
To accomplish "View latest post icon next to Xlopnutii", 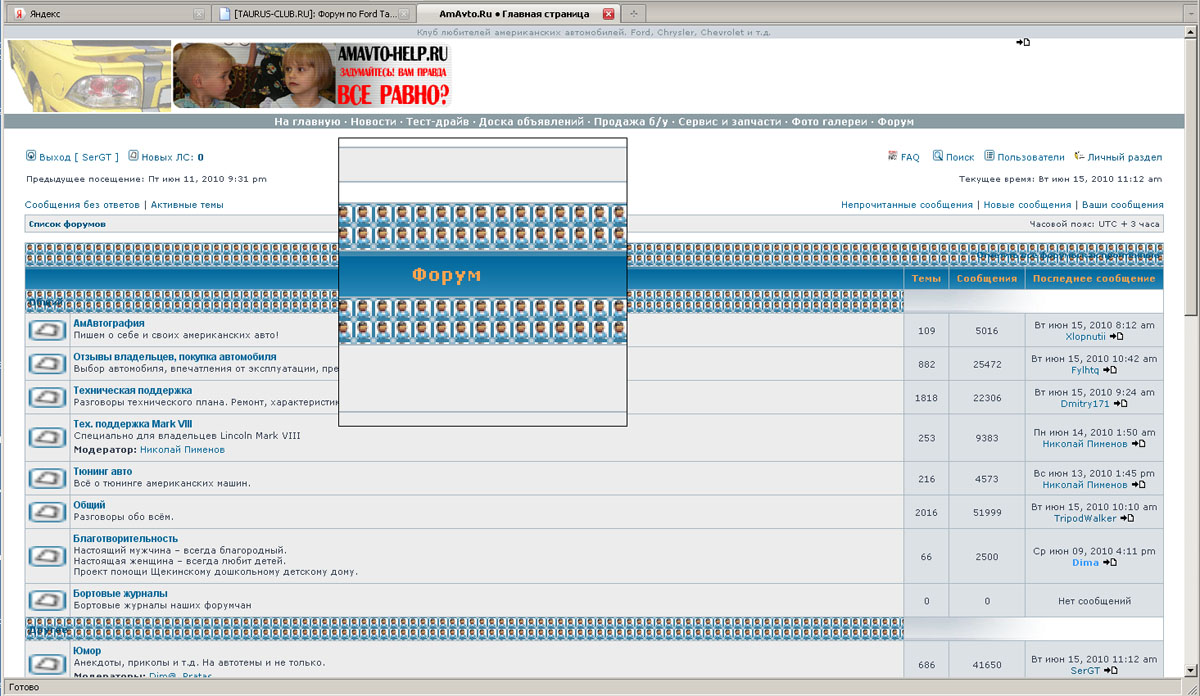I will [1116, 337].
